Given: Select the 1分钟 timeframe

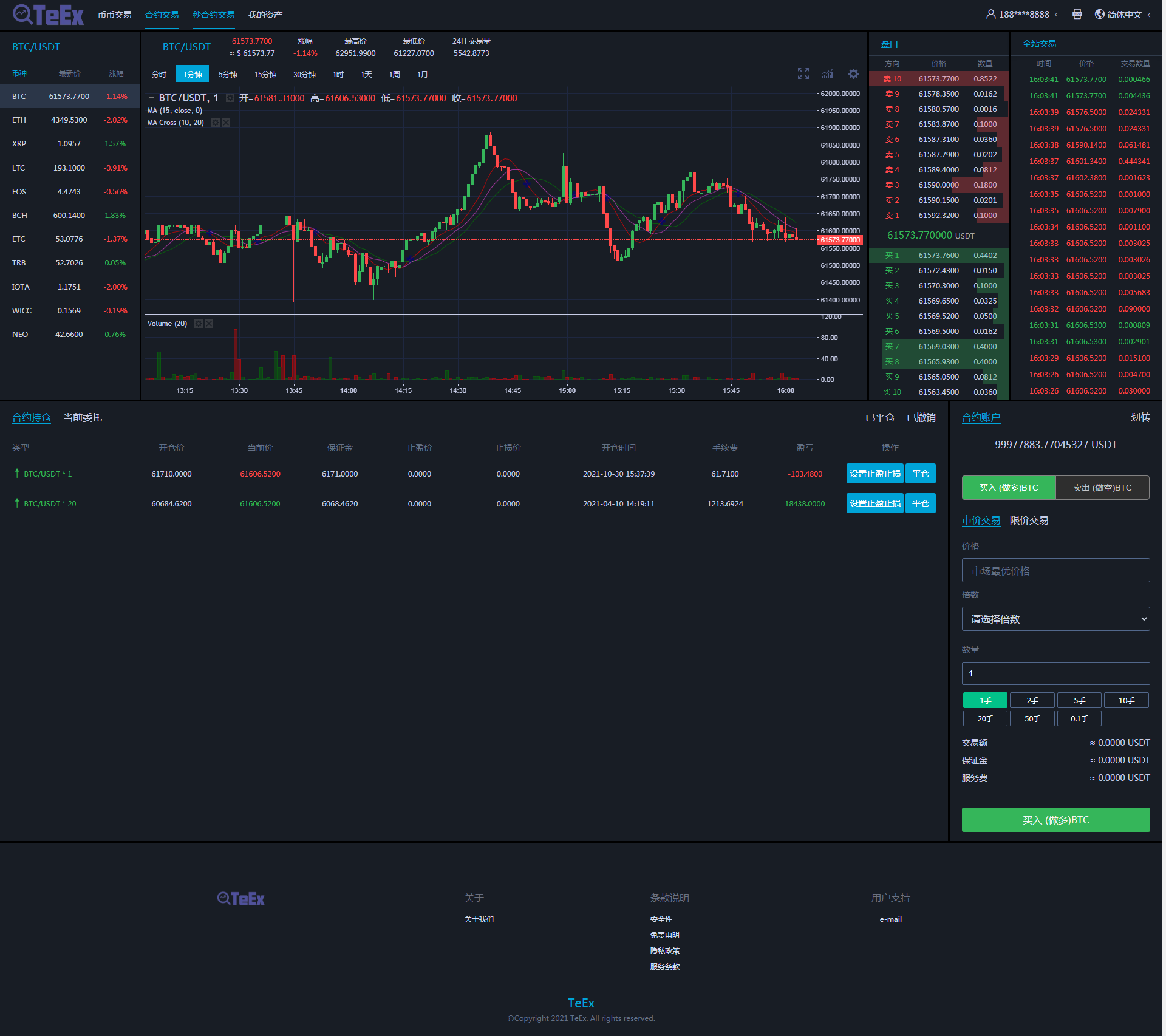Looking at the screenshot, I should tap(192, 73).
